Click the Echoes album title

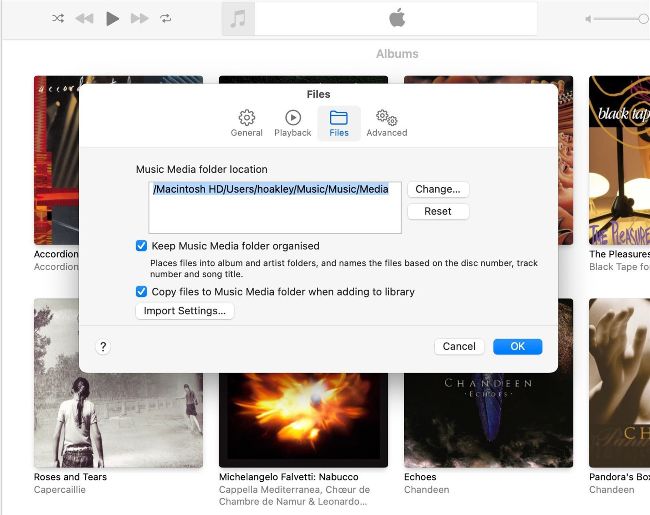click(x=420, y=477)
